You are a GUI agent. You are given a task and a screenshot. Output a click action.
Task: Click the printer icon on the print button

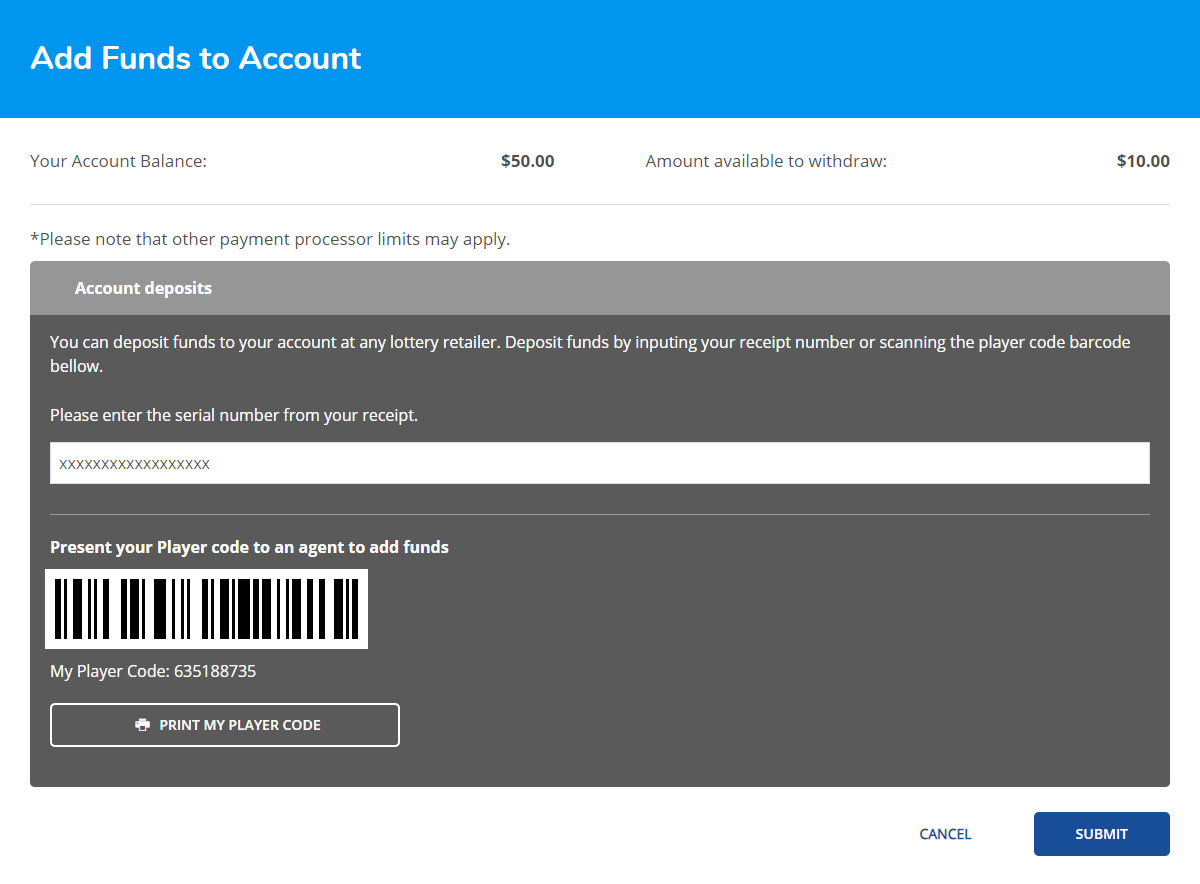[x=143, y=725]
